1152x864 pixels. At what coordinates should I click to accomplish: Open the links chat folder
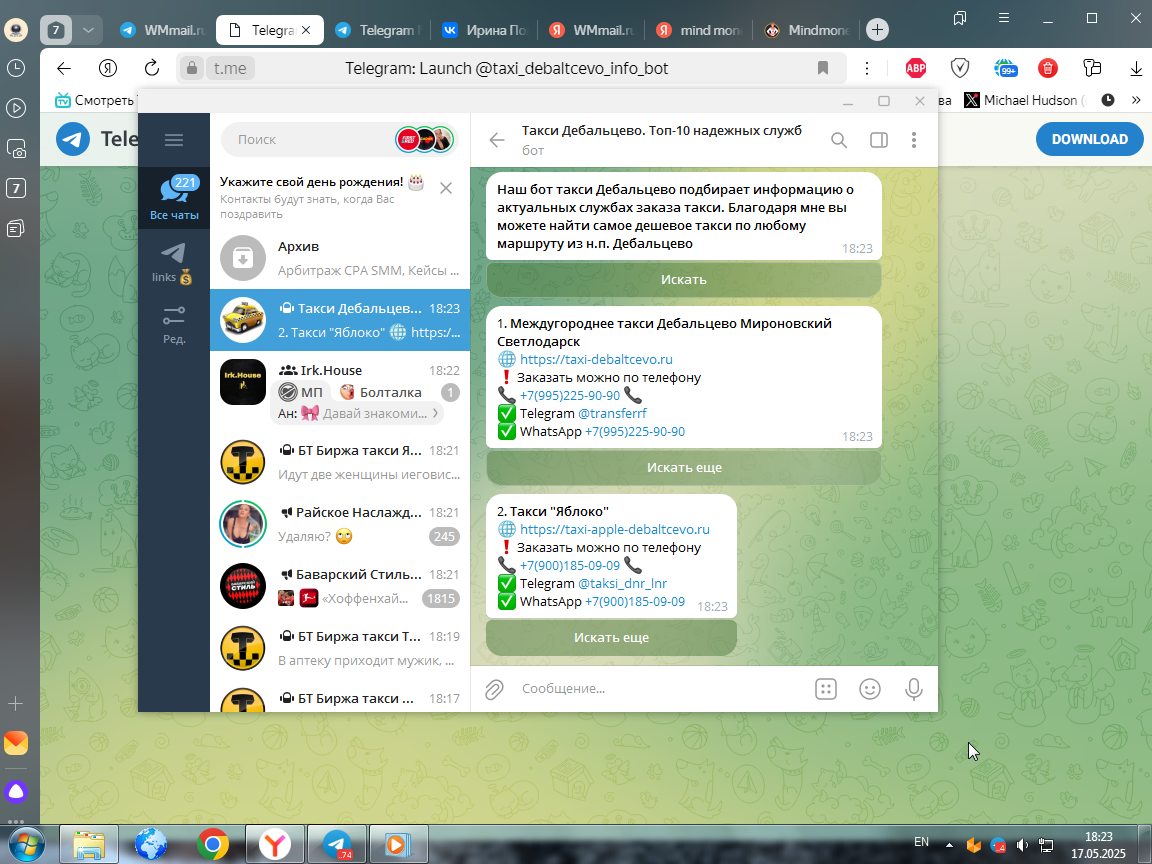click(174, 263)
